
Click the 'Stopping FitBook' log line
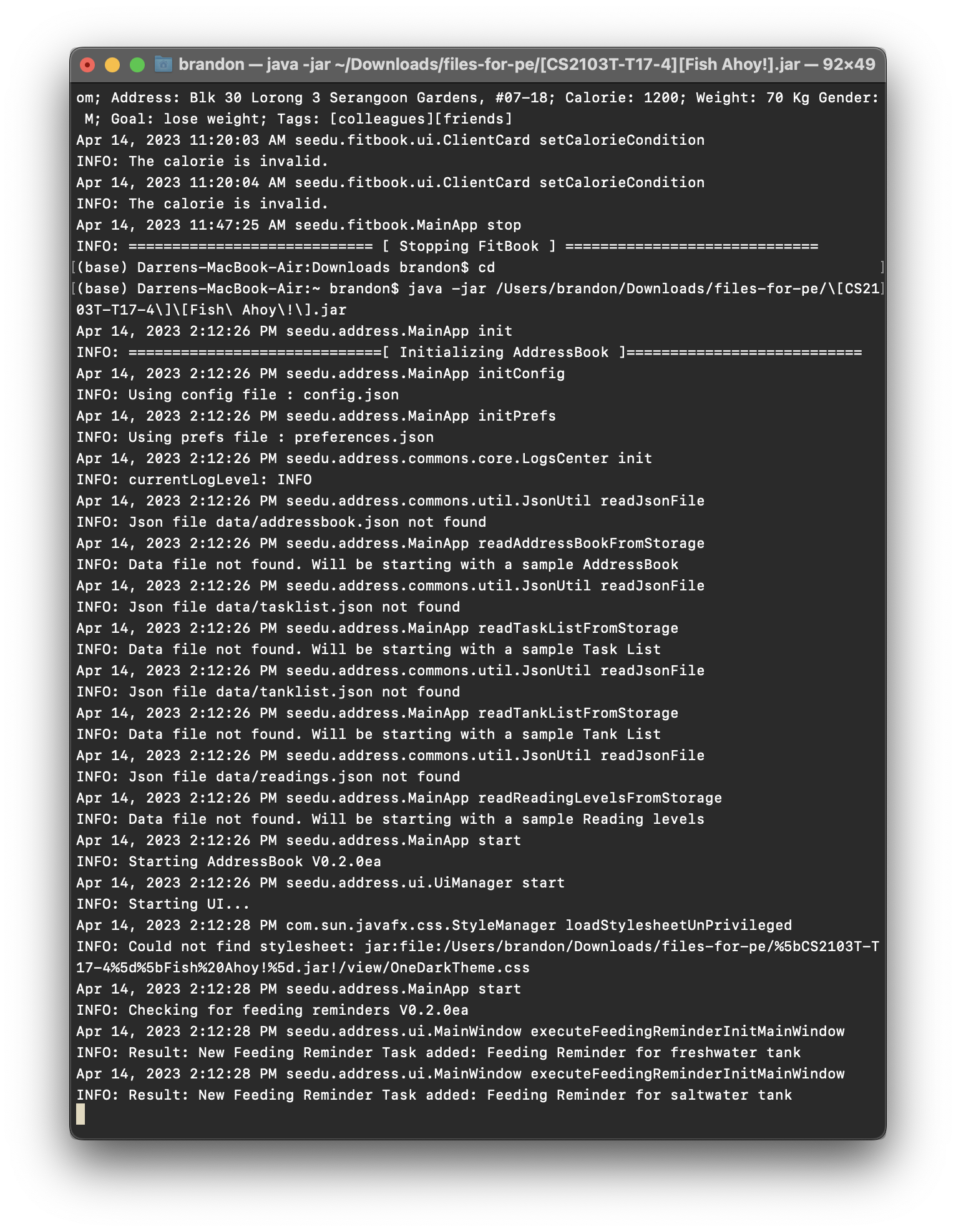[447, 246]
